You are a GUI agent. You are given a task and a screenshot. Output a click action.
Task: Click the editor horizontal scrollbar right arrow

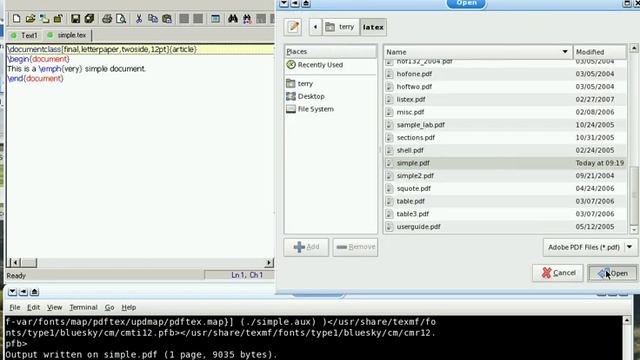click(269, 262)
